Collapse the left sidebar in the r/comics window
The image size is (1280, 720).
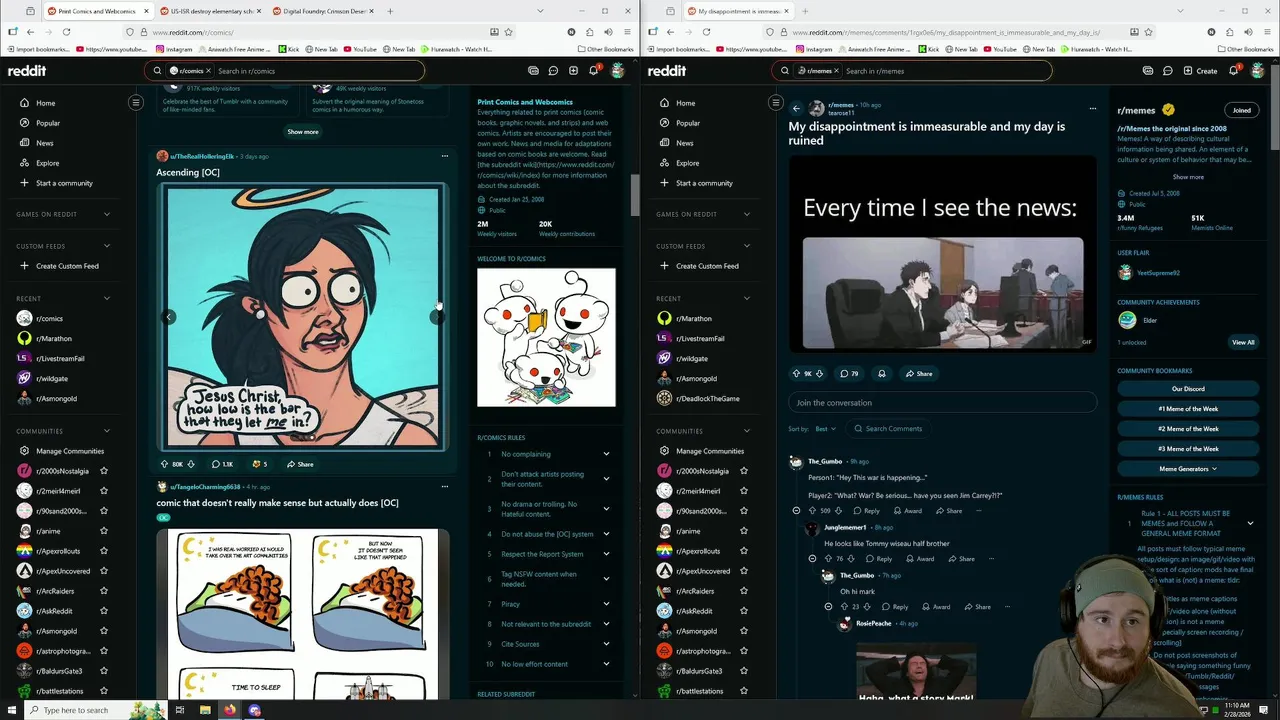tap(136, 102)
